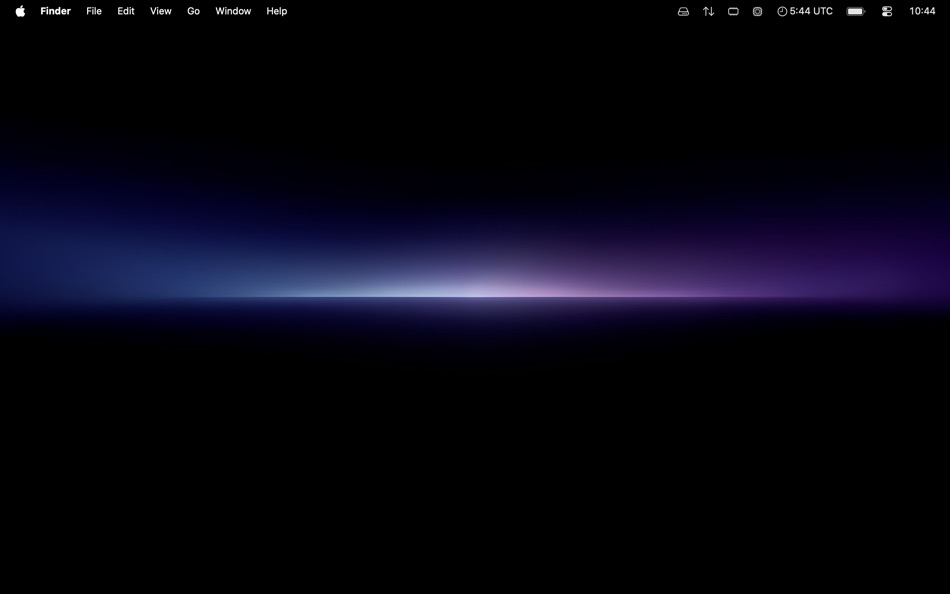Open the Window menu
The image size is (950, 594).
pos(232,11)
